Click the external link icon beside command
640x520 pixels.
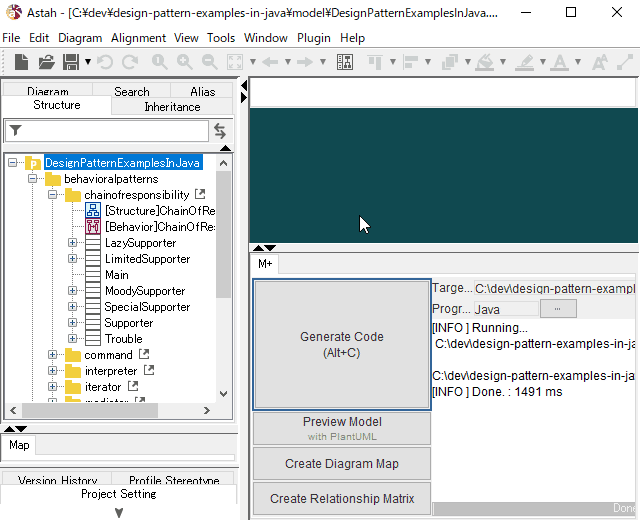pyautogui.click(x=144, y=354)
